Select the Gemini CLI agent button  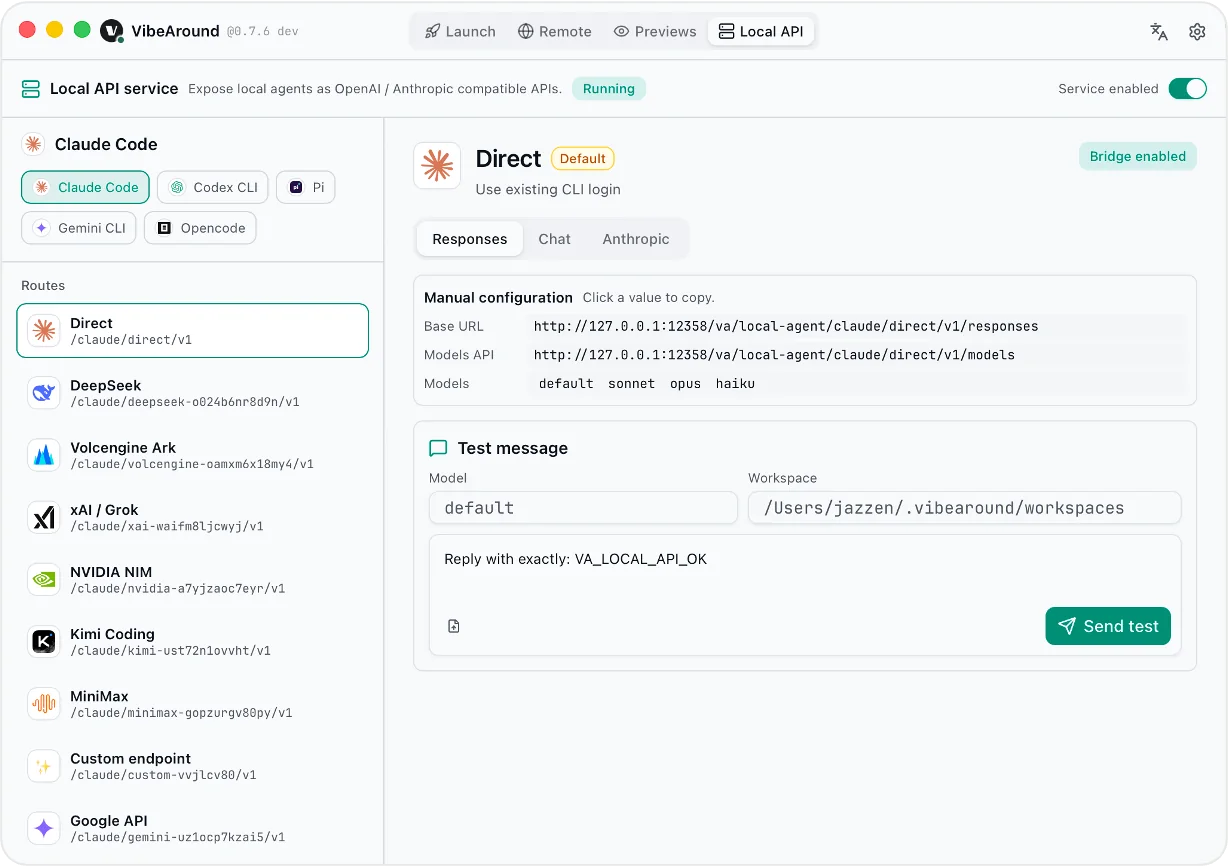(x=79, y=228)
